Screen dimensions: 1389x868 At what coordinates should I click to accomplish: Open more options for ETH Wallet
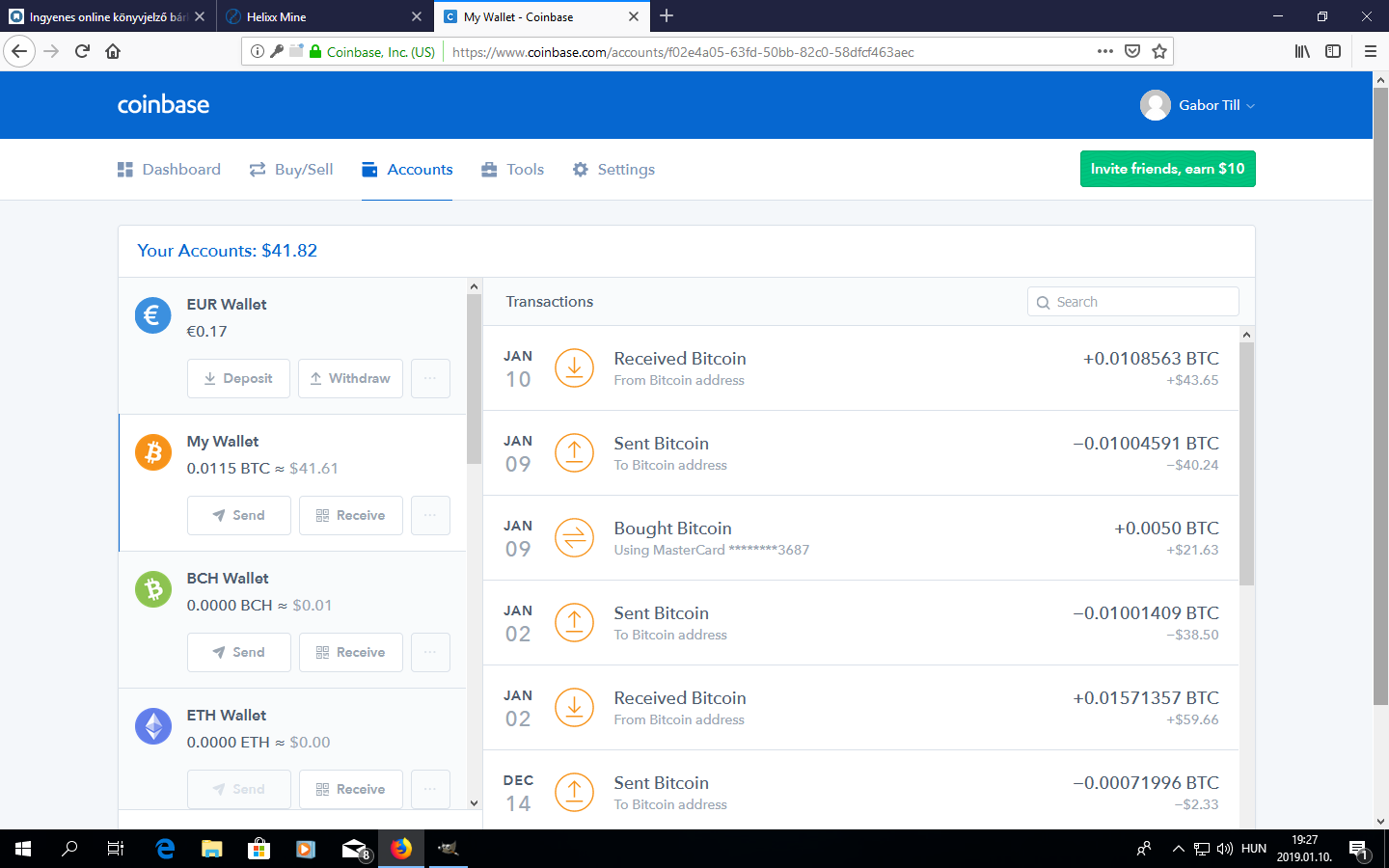[x=430, y=789]
